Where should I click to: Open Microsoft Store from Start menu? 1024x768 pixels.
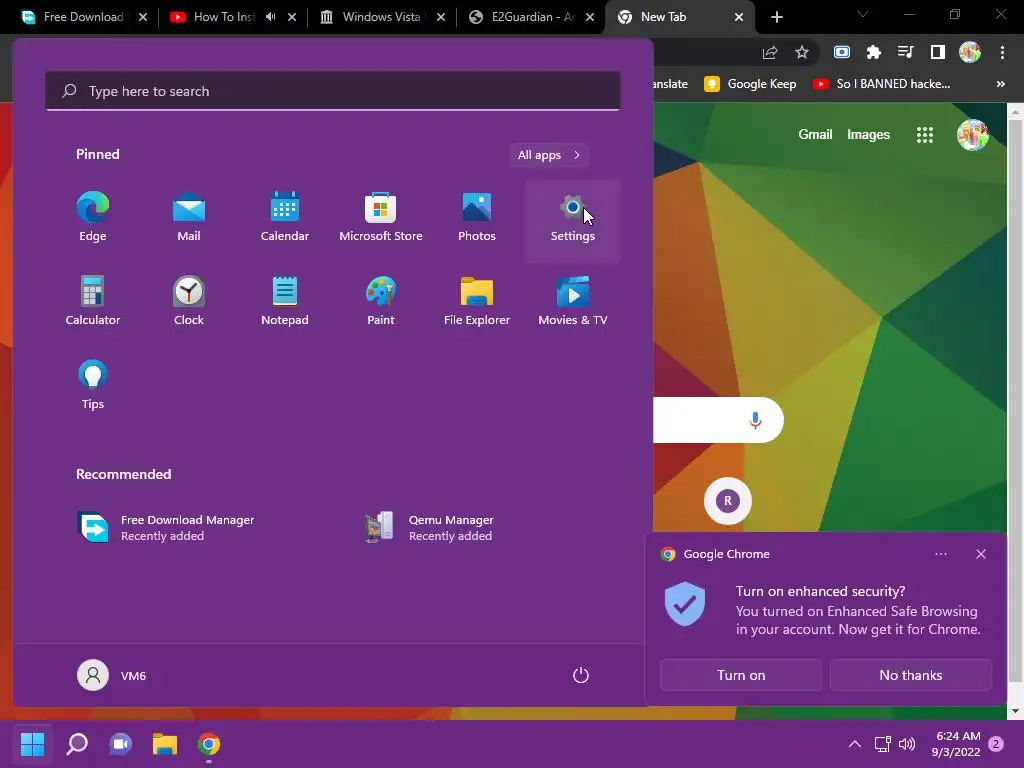(x=381, y=218)
